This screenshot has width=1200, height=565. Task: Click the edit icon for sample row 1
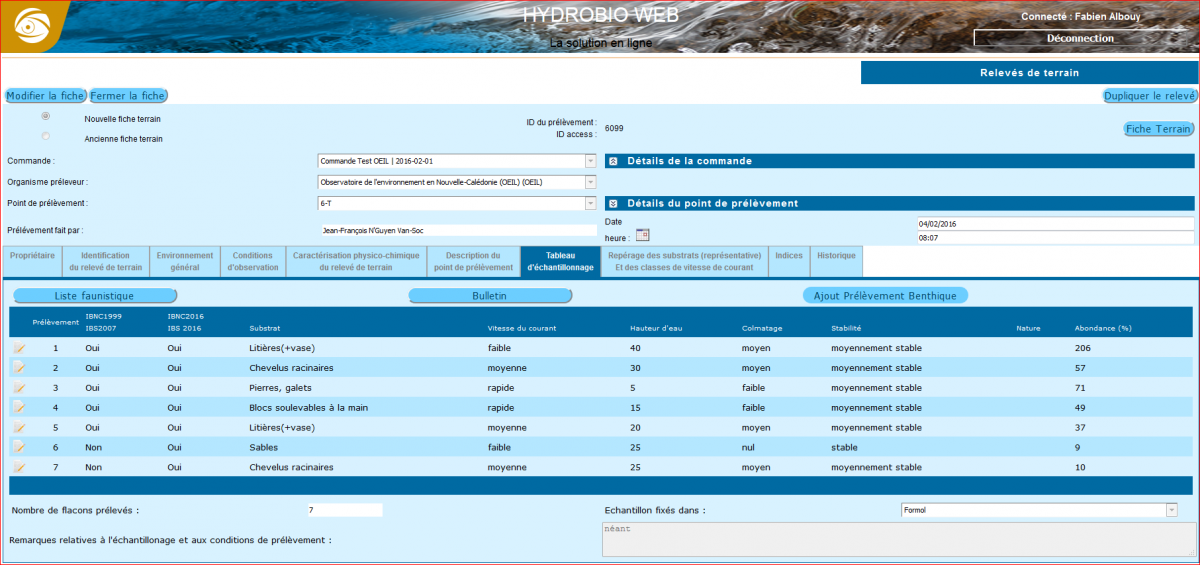pyautogui.click(x=19, y=348)
